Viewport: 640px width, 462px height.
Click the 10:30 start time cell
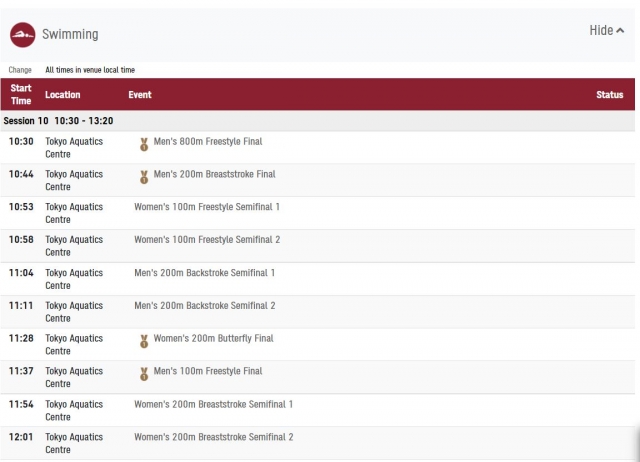point(21,142)
